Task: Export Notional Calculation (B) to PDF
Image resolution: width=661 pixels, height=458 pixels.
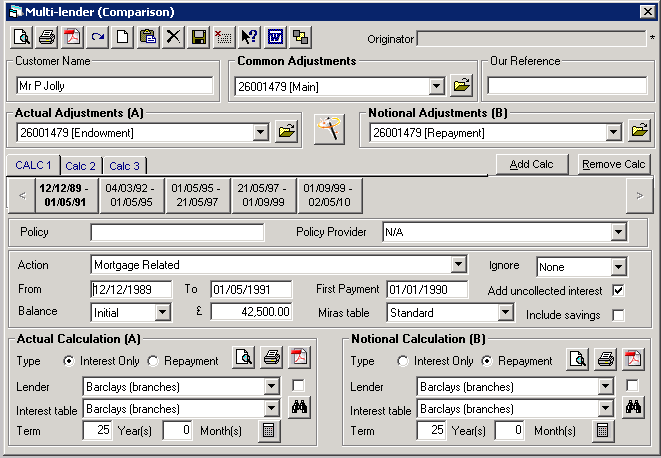Action: [633, 359]
